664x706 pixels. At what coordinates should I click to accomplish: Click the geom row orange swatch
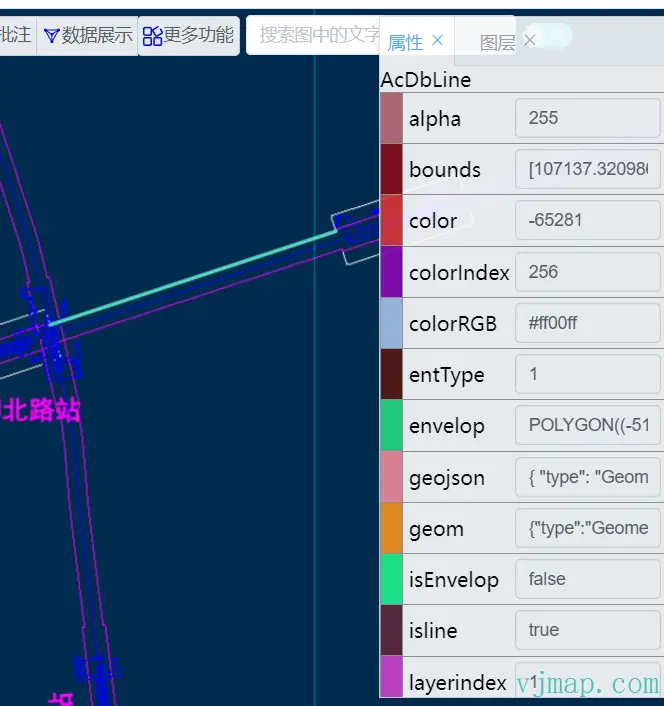click(x=391, y=528)
